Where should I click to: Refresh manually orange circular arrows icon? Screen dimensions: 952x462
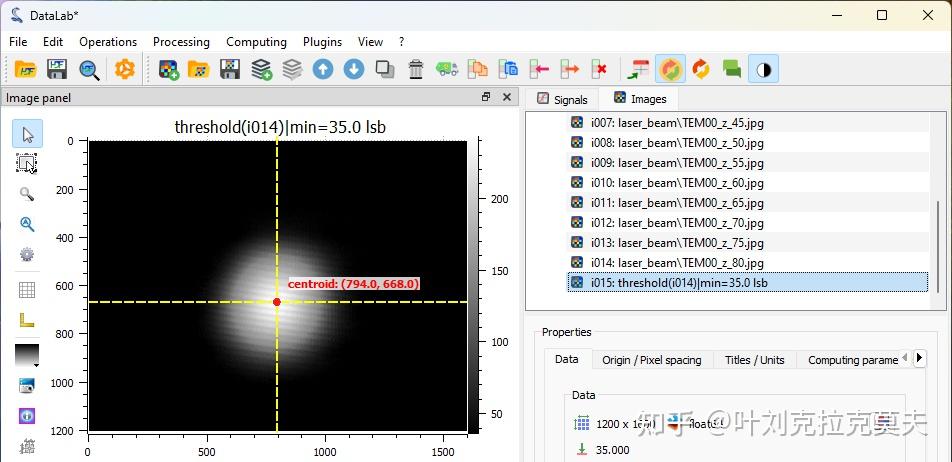pyautogui.click(x=701, y=69)
